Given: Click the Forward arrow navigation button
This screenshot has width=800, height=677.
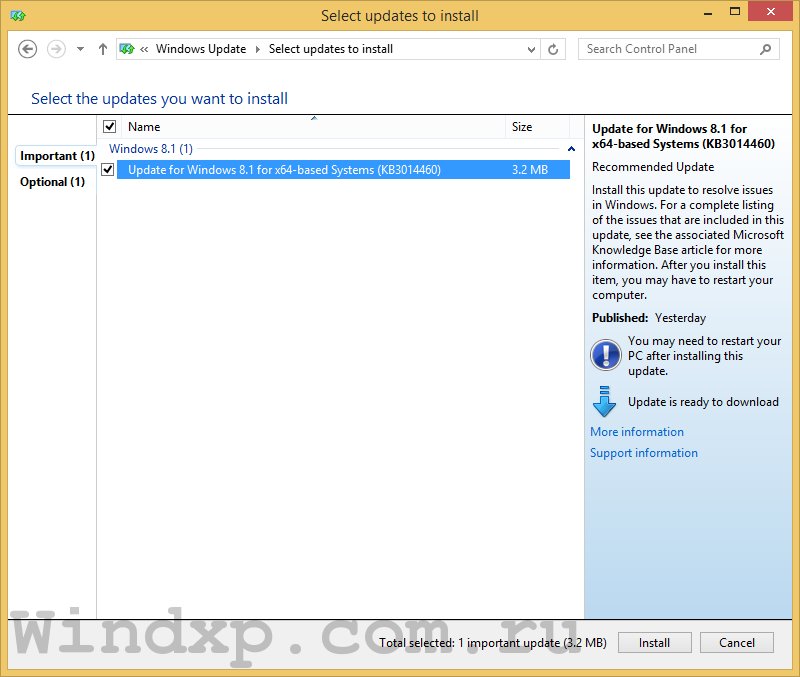Looking at the screenshot, I should [x=56, y=49].
